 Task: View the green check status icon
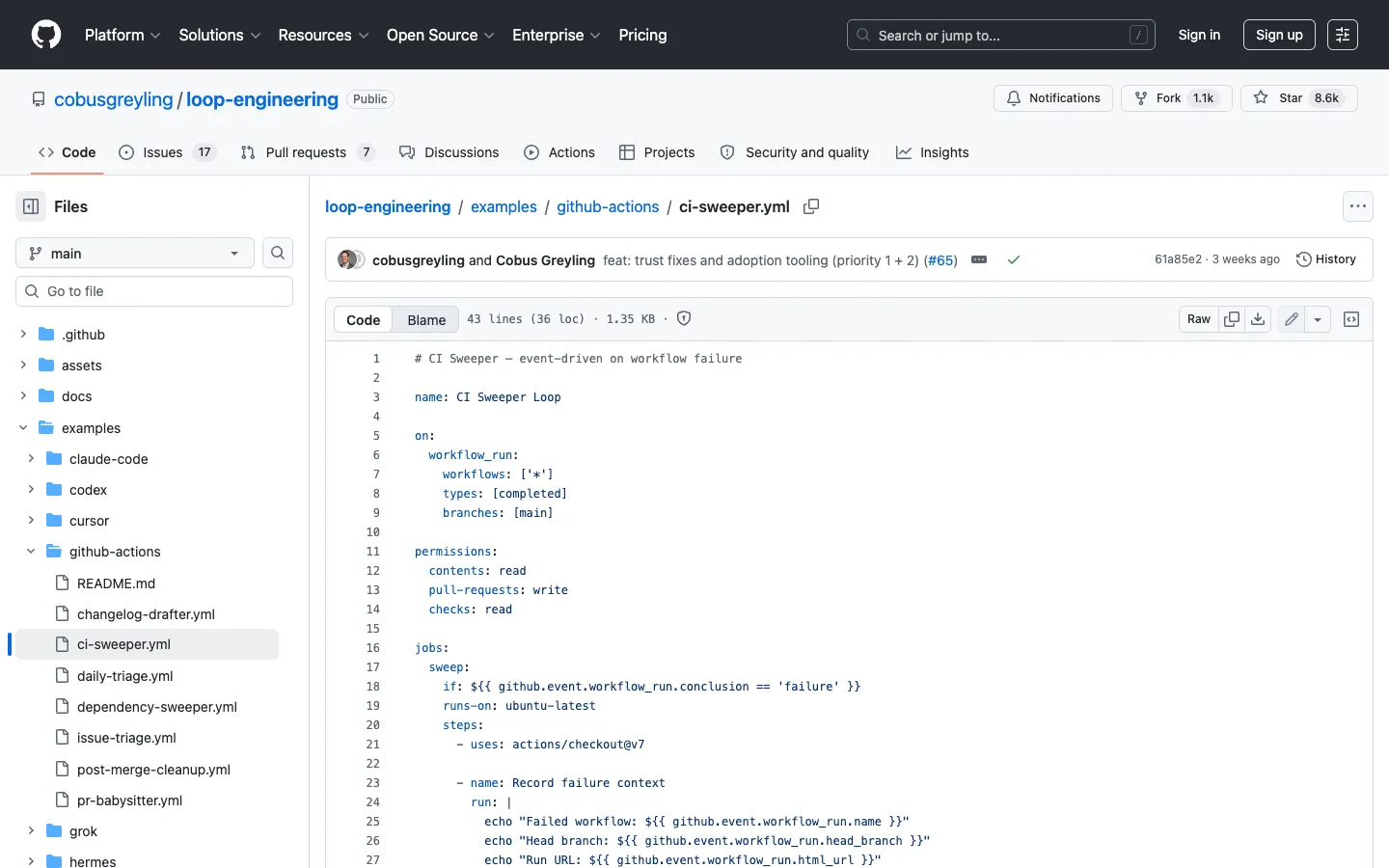point(1014,259)
